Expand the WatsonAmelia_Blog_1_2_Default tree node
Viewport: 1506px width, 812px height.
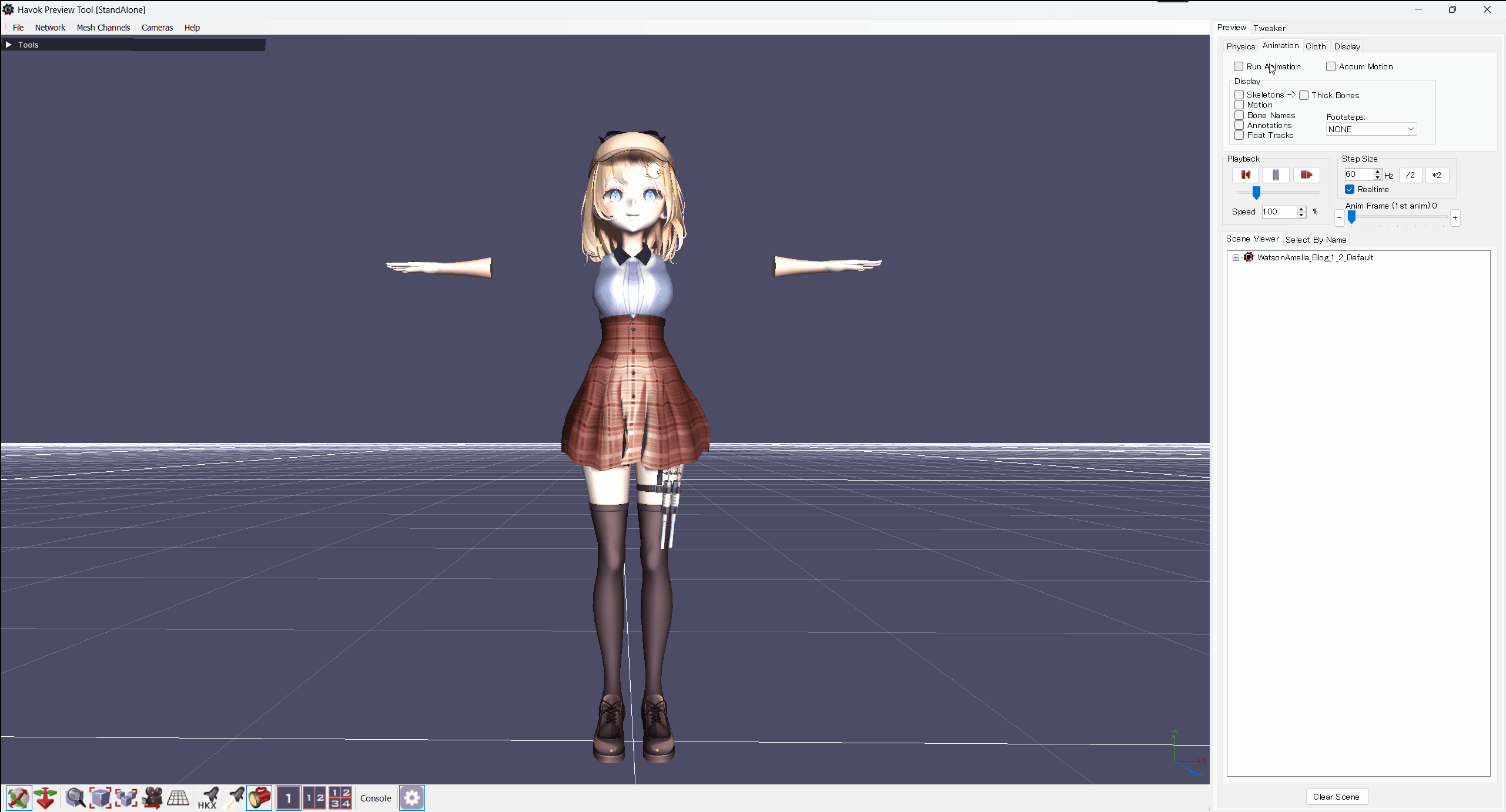pyautogui.click(x=1236, y=257)
